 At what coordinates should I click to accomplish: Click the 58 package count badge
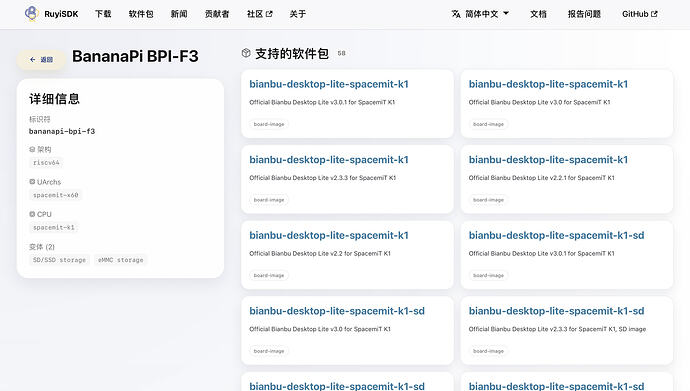coord(341,53)
